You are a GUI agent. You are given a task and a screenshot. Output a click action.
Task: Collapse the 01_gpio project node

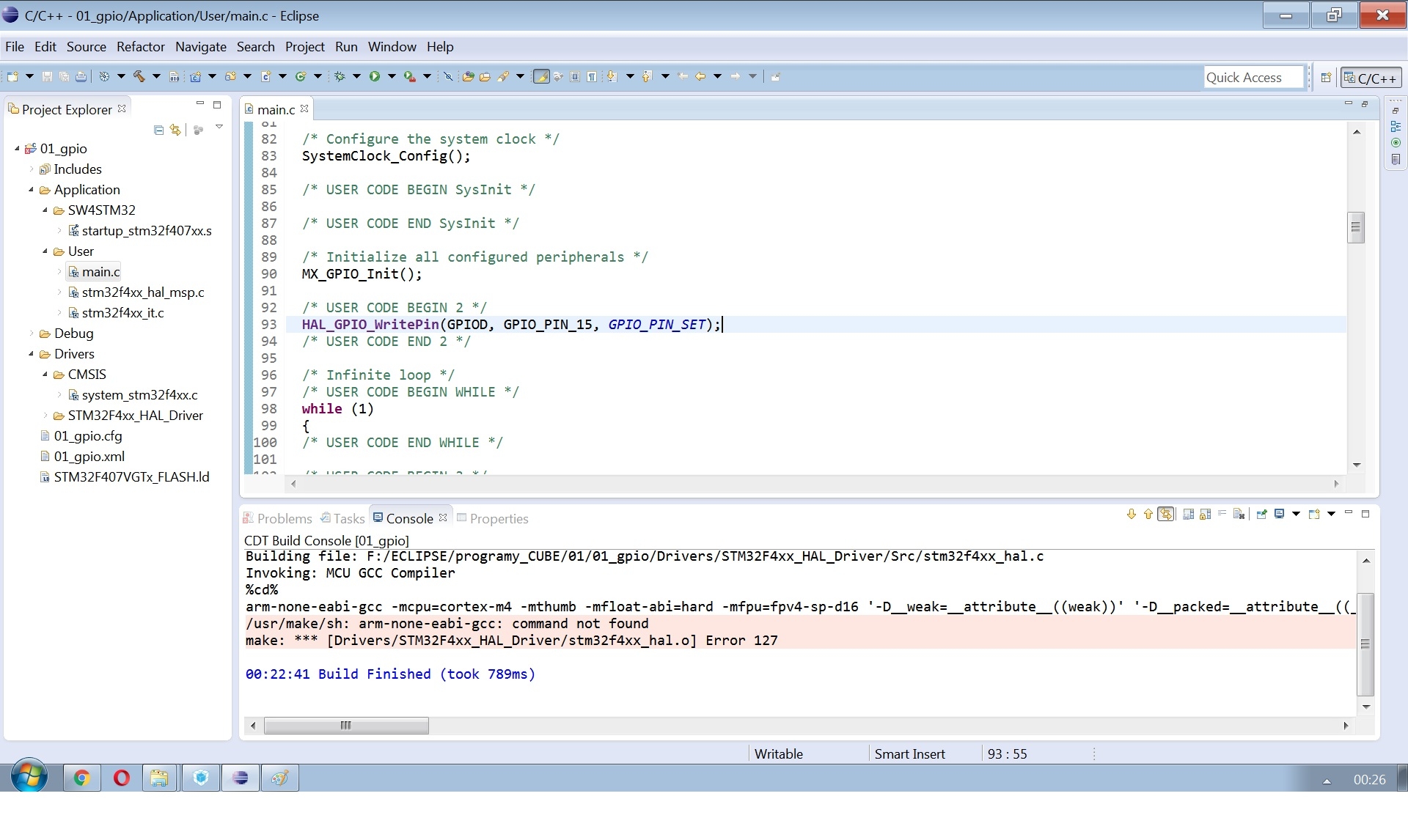pos(17,149)
